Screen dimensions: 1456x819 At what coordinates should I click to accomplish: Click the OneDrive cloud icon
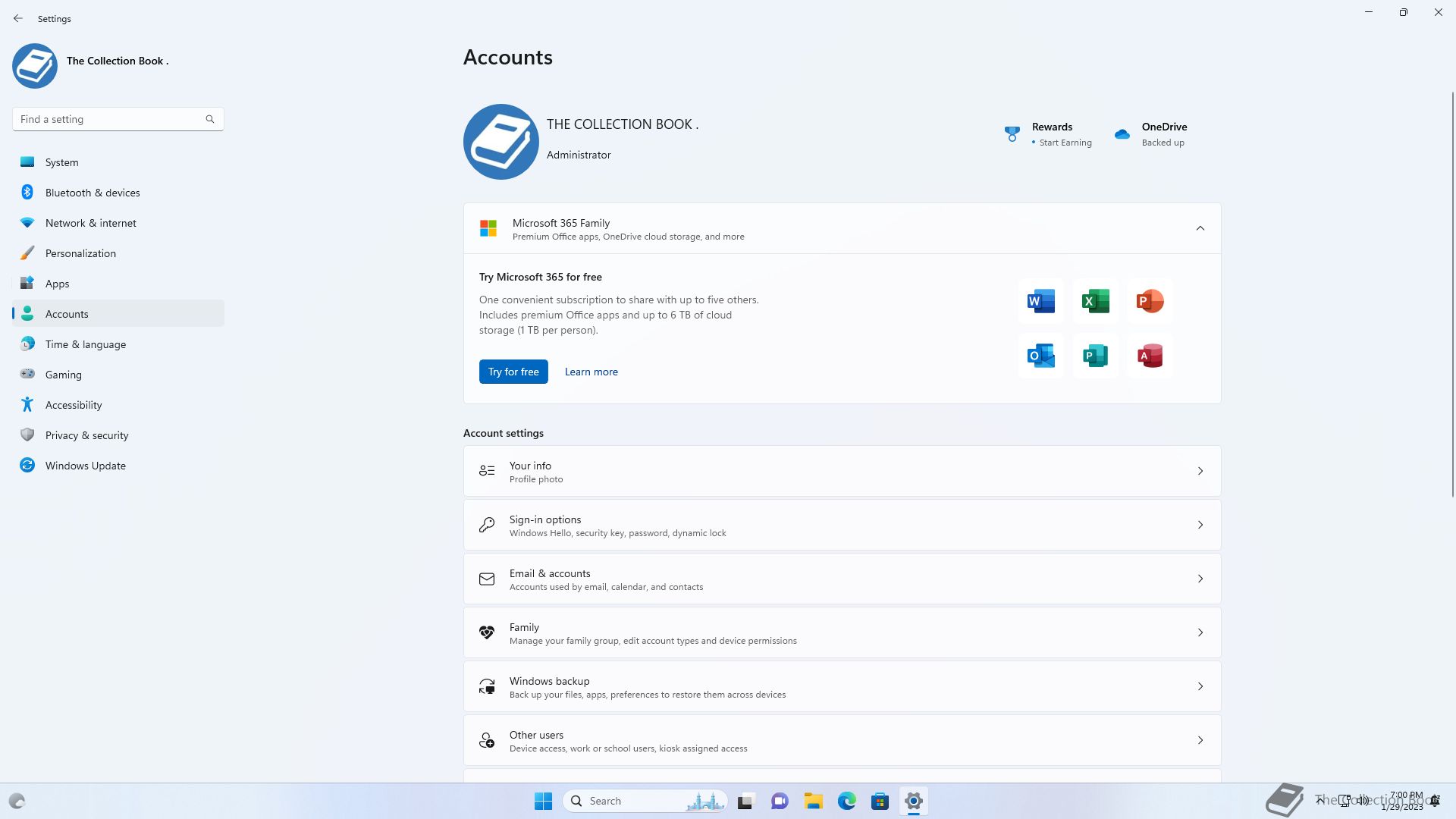pos(1122,134)
